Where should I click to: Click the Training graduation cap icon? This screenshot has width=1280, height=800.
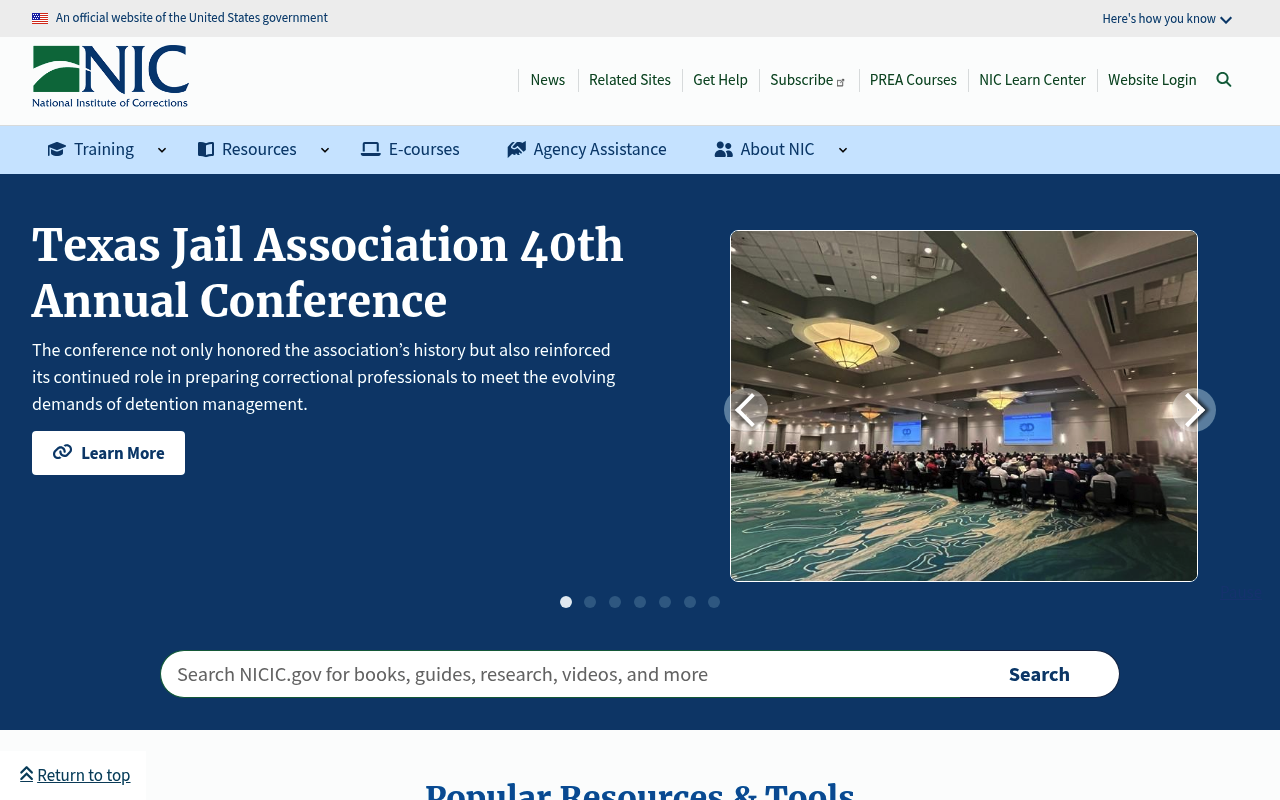click(x=57, y=149)
